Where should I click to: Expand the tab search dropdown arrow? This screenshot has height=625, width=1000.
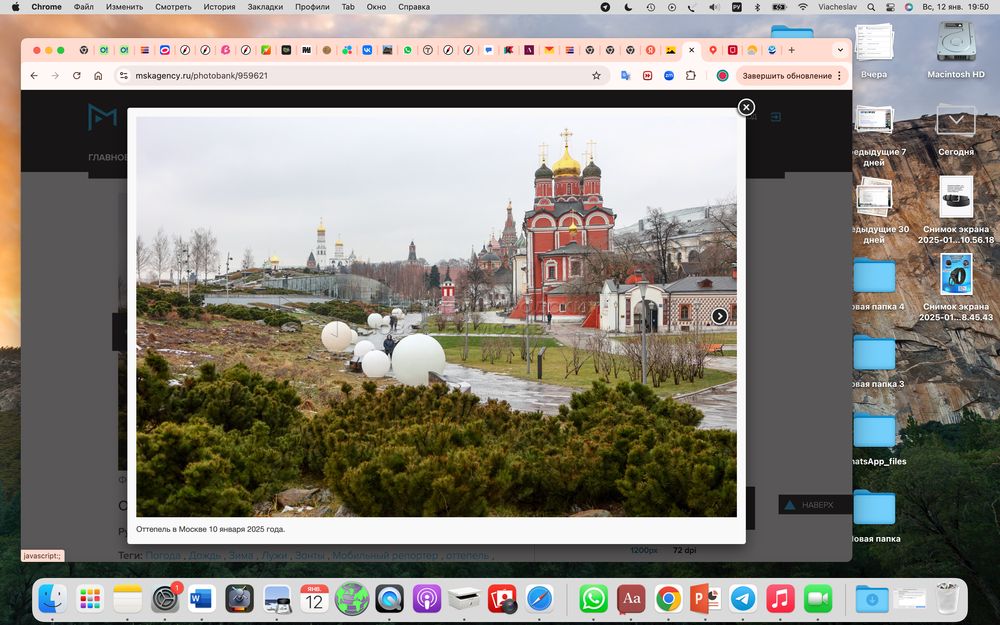click(840, 49)
